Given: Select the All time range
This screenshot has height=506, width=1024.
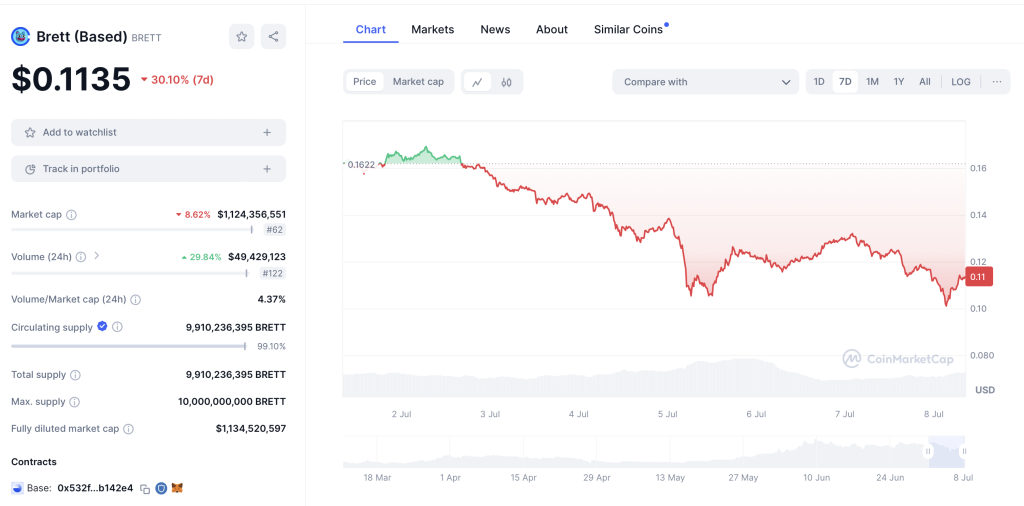Looking at the screenshot, I should 925,82.
